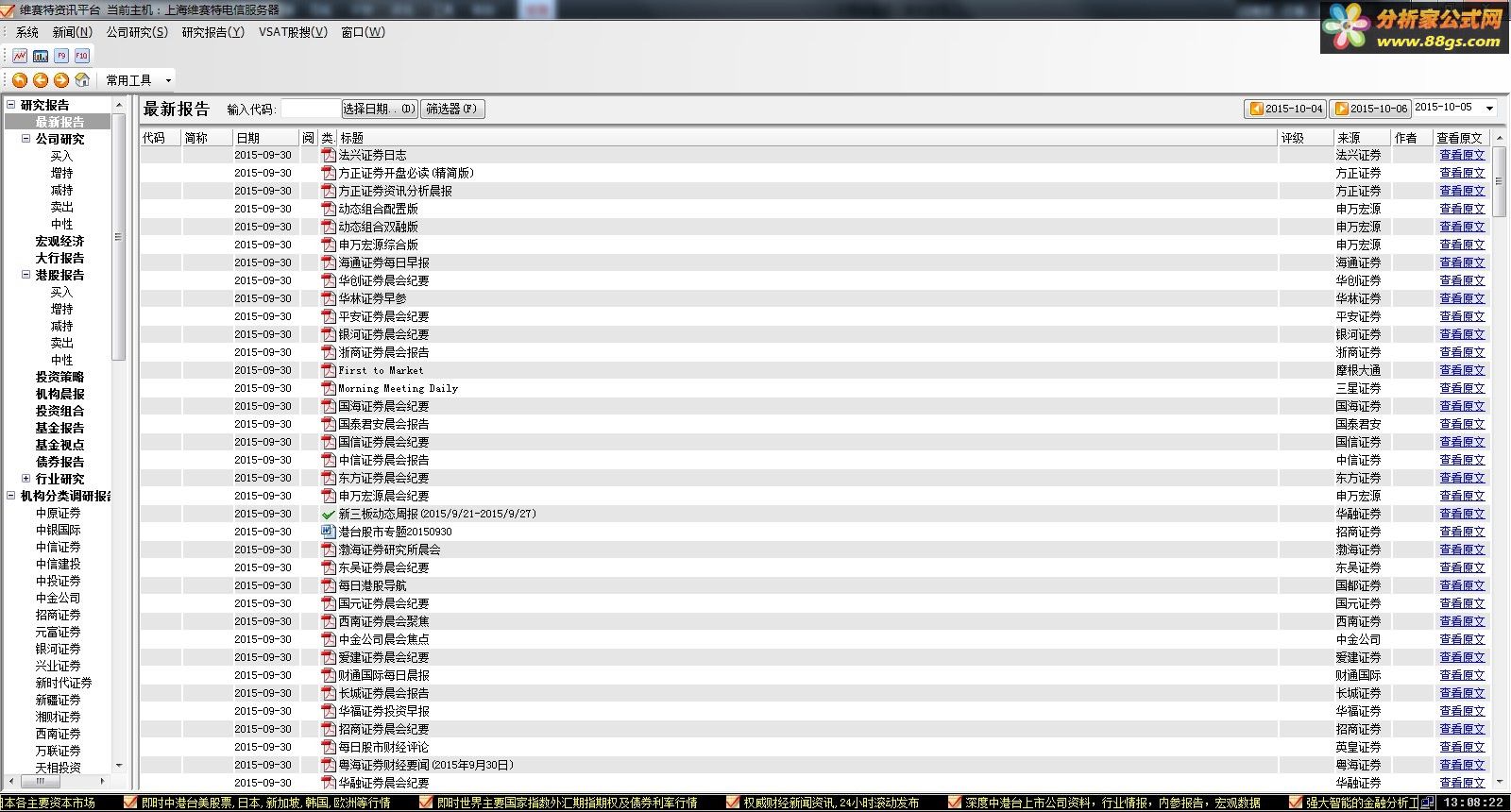This screenshot has height=812, width=1511.
Task: Select 最新报告 in the sidebar tree
Action: tap(59, 122)
